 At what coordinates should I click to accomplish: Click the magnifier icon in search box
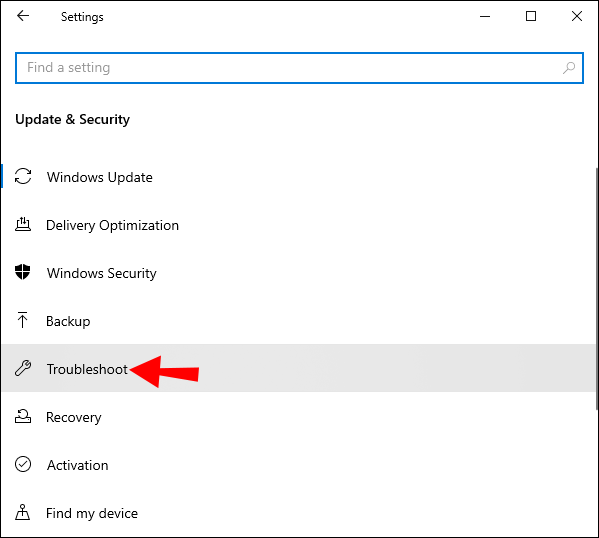(569, 68)
